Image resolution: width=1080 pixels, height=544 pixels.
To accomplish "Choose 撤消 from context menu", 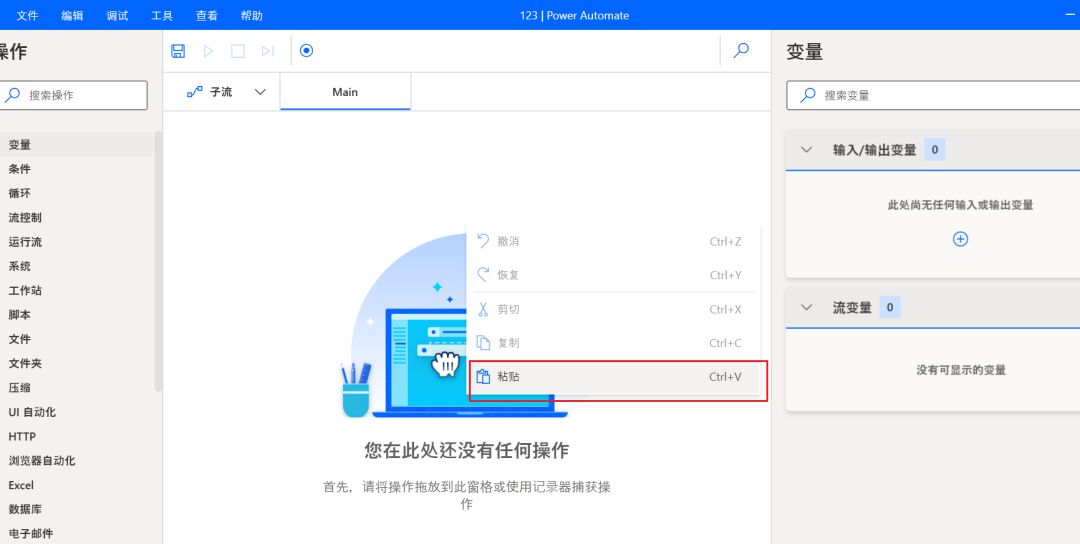I will [614, 241].
